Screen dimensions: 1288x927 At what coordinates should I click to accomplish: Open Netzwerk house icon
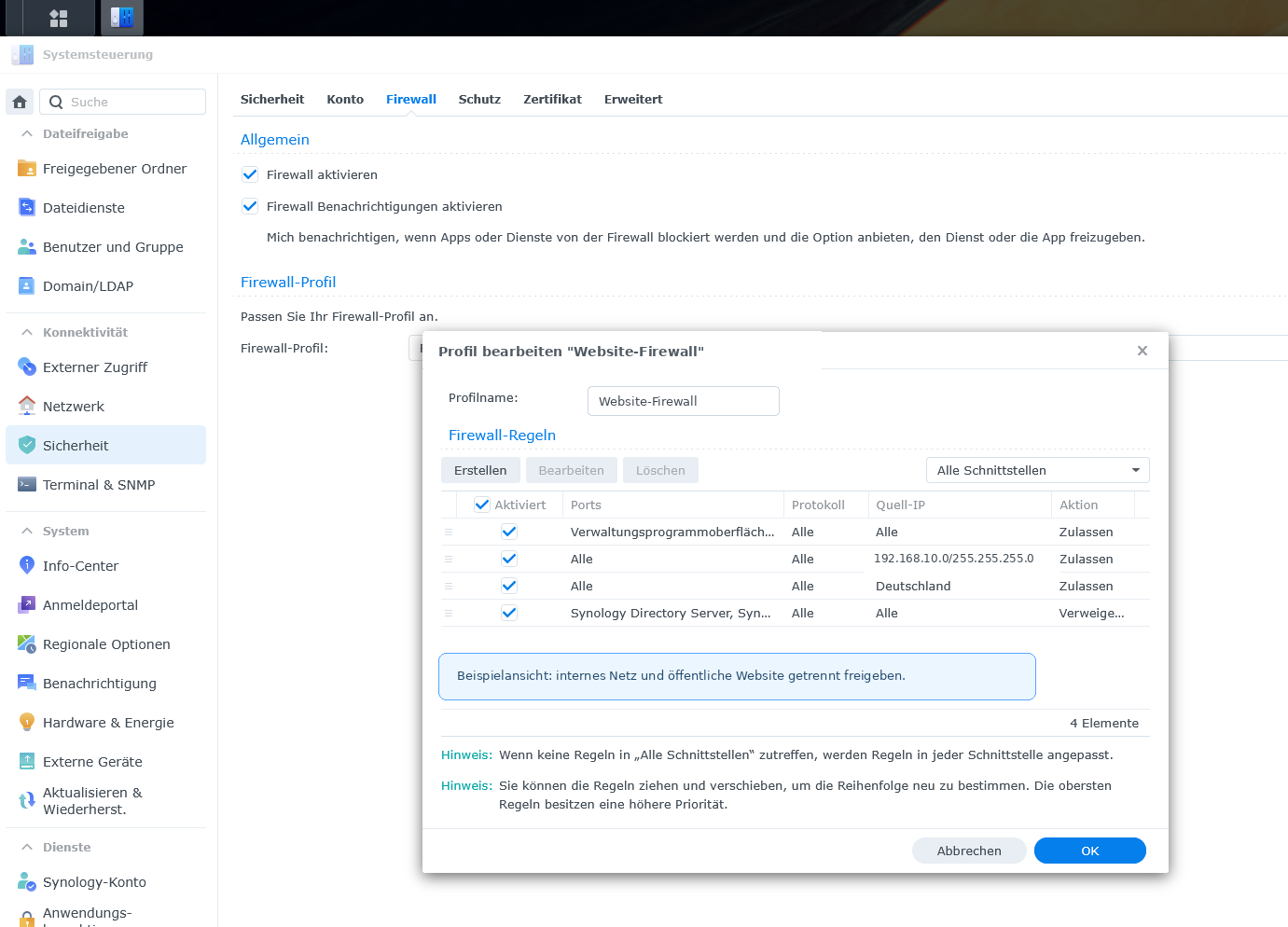tap(27, 407)
